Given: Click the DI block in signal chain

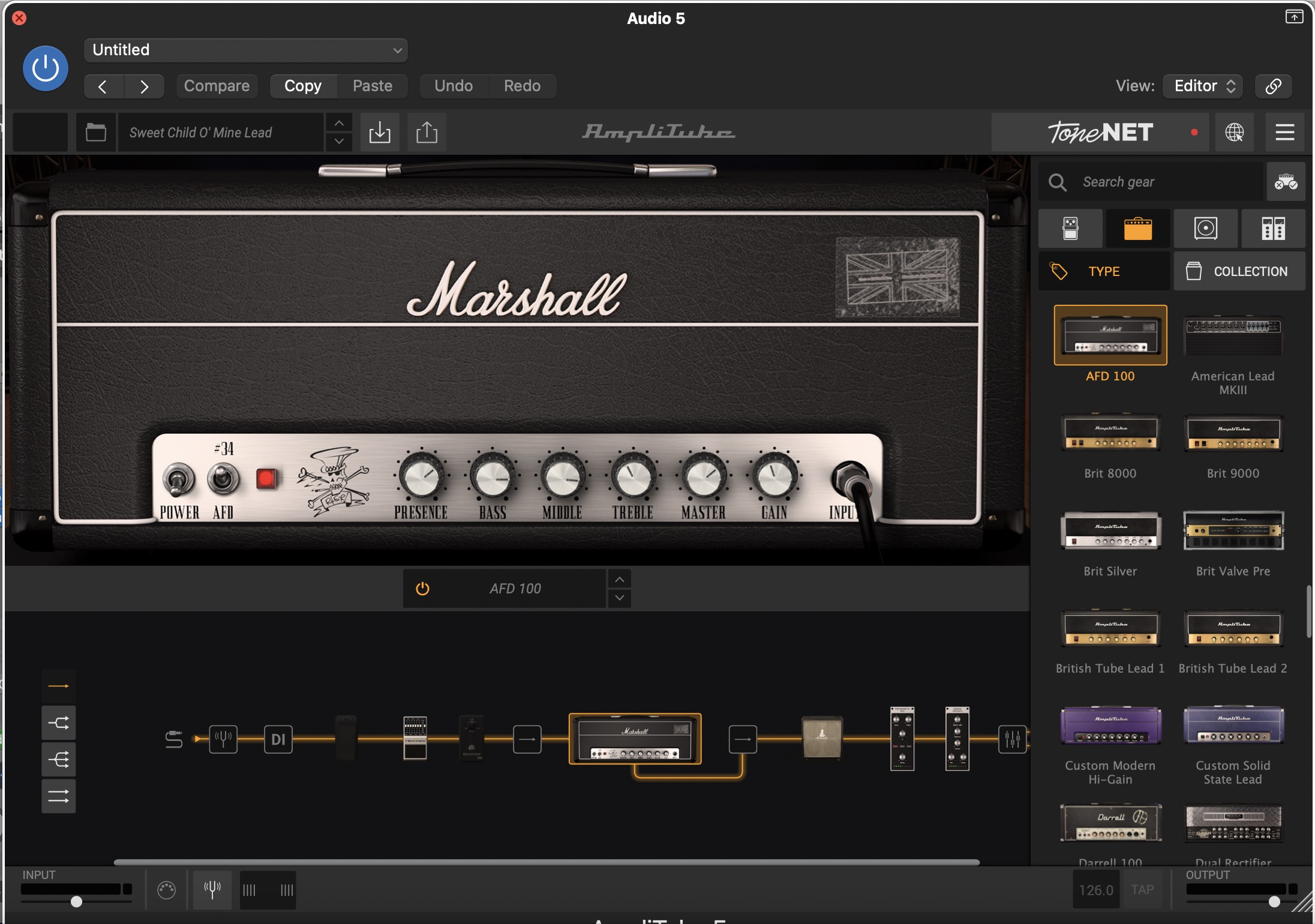Looking at the screenshot, I should (278, 739).
